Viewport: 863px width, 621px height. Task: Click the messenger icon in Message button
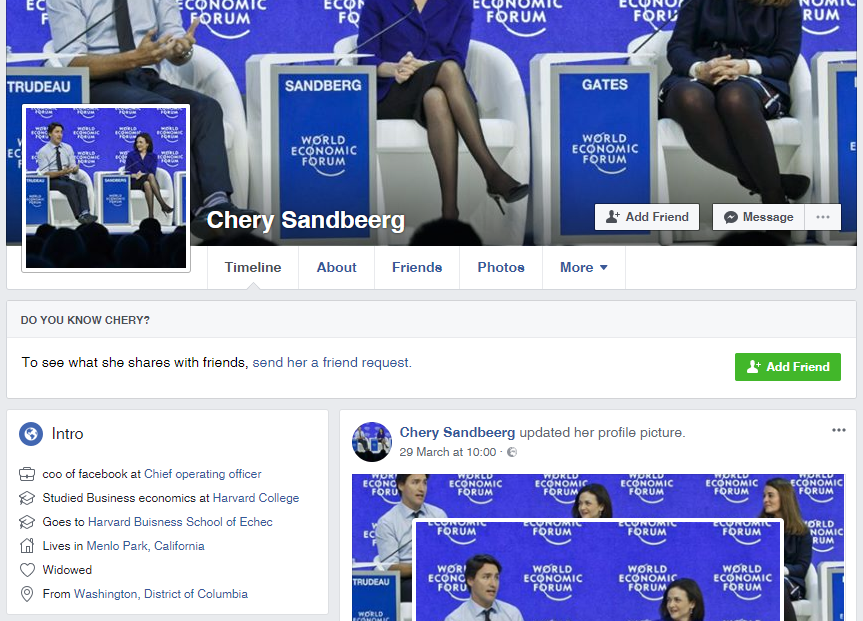pyautogui.click(x=731, y=217)
